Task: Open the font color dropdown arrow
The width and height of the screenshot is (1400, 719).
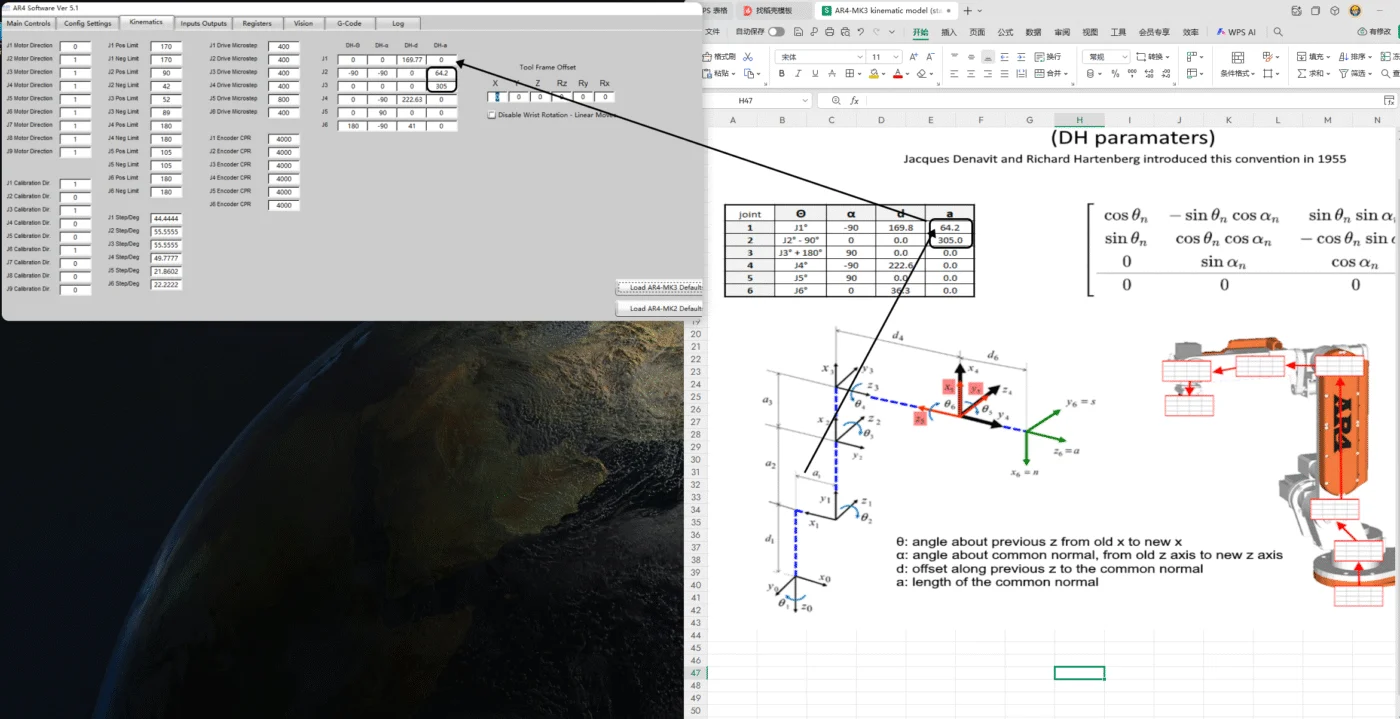Action: [908, 74]
